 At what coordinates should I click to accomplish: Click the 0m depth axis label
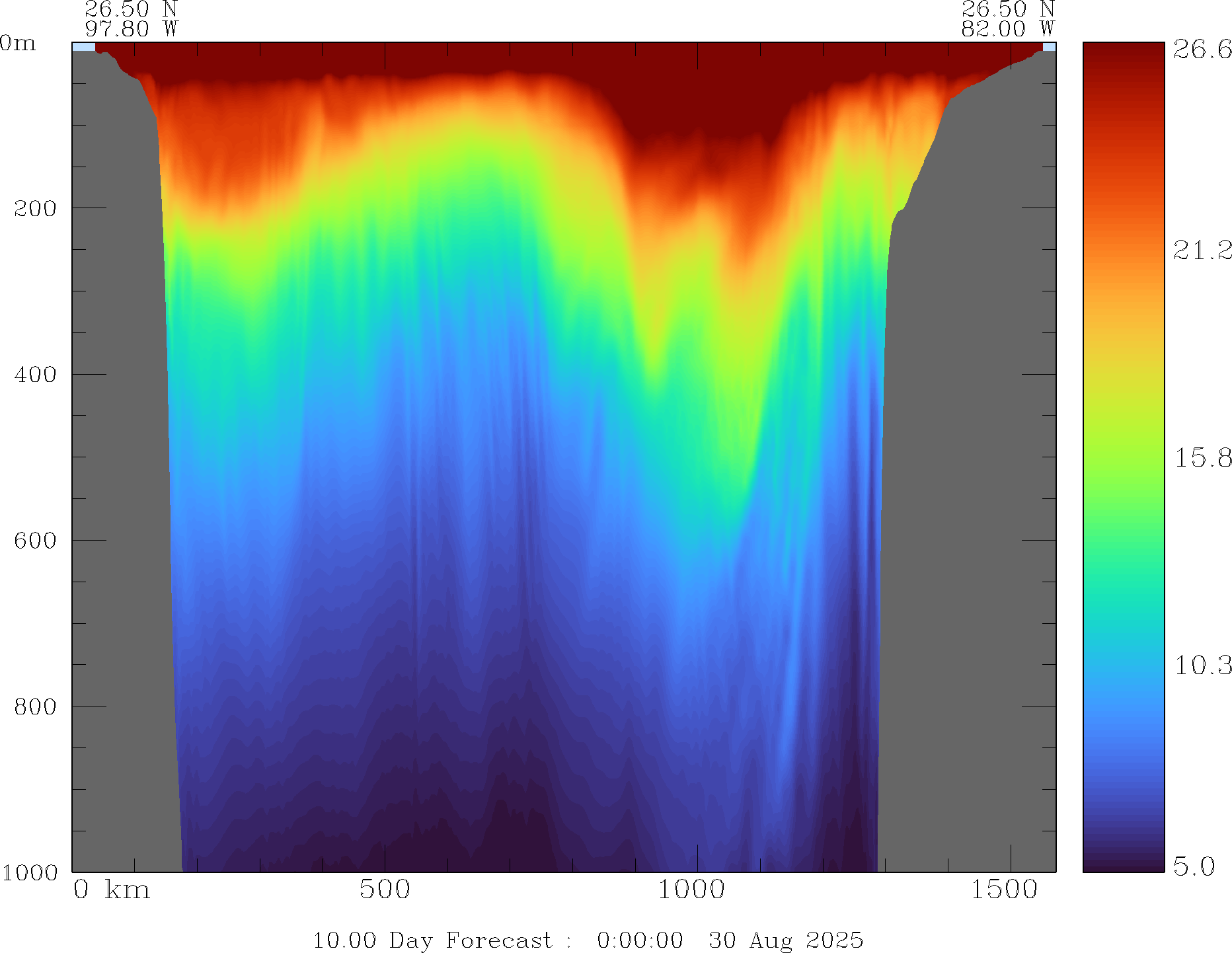(x=18, y=44)
